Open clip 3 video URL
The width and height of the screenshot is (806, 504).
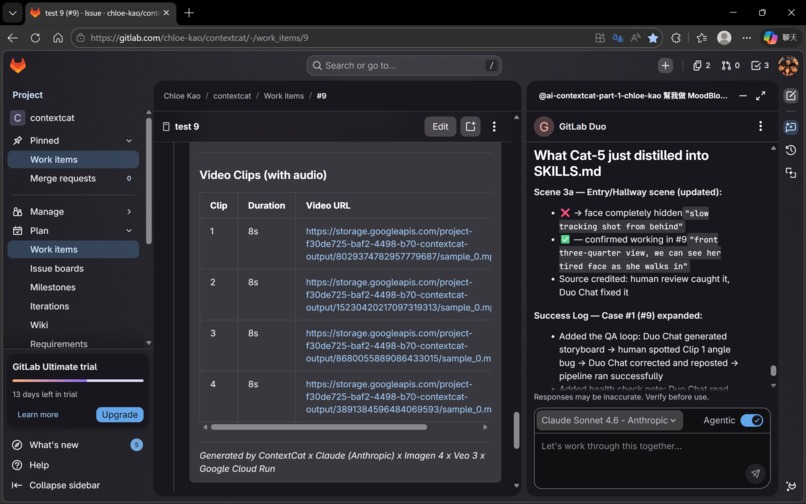(398, 346)
